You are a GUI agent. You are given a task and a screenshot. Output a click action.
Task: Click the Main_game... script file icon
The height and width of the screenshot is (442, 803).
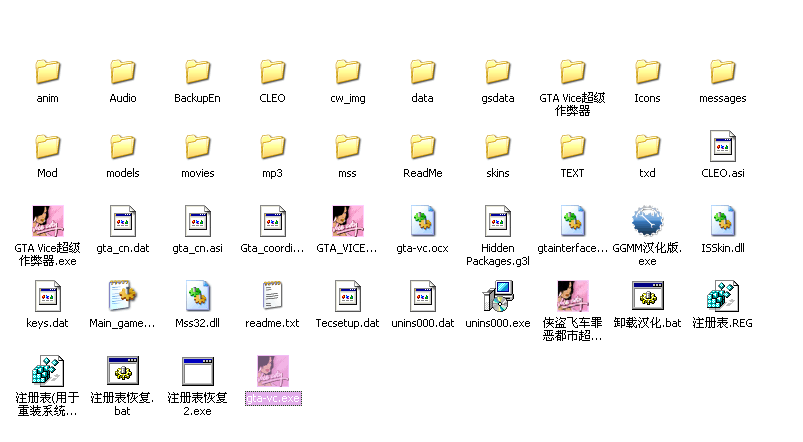[123, 296]
